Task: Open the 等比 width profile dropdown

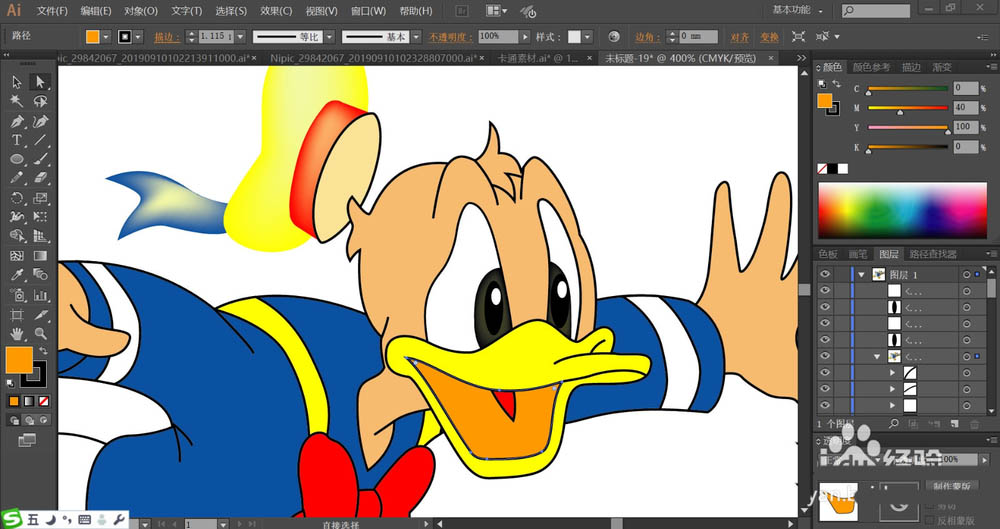Action: click(329, 37)
